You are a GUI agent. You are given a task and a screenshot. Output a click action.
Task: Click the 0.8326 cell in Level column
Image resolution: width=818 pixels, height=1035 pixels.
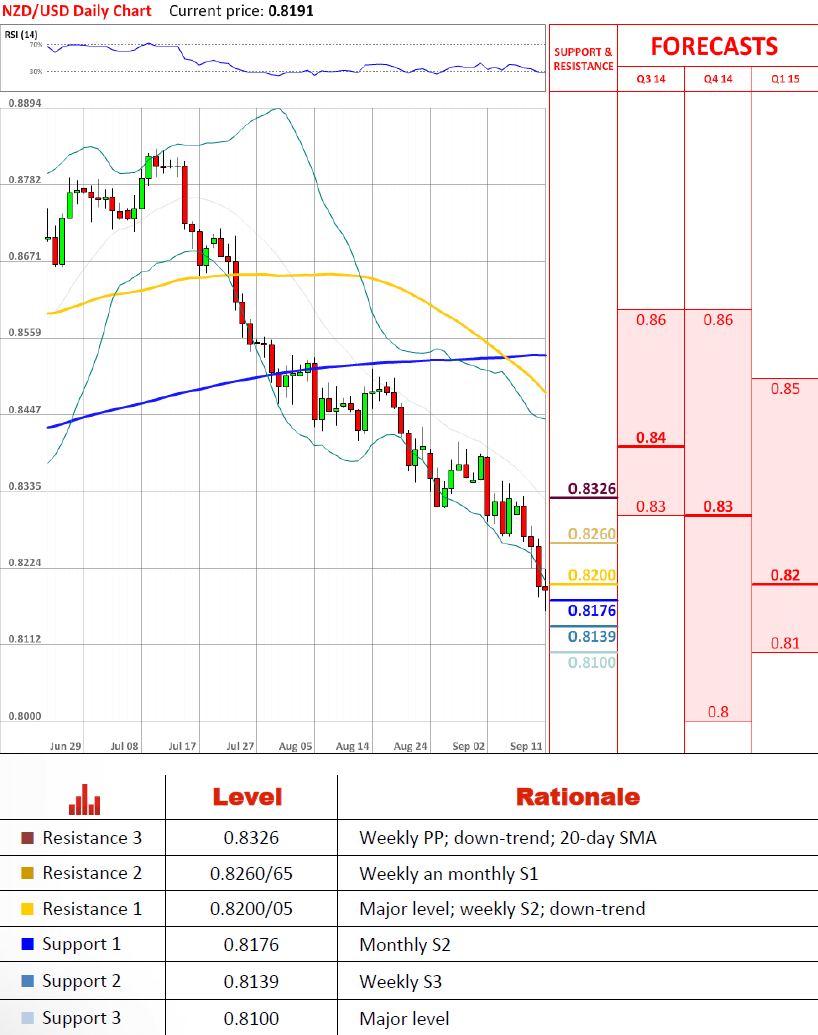pyautogui.click(x=251, y=838)
